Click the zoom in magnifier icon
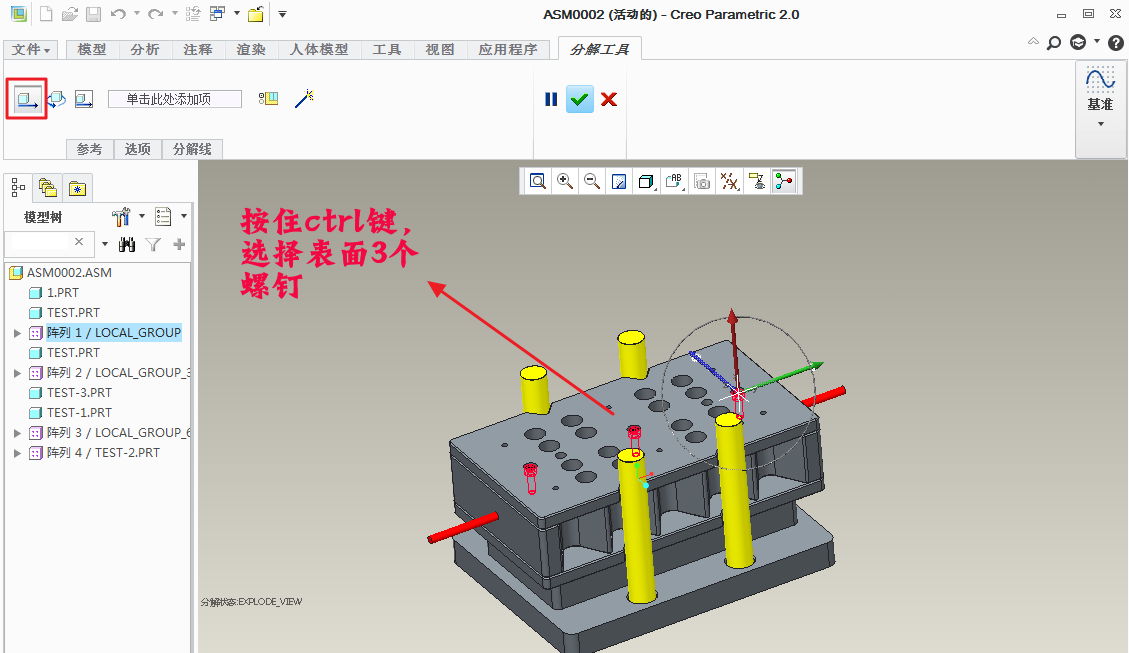 (x=565, y=181)
